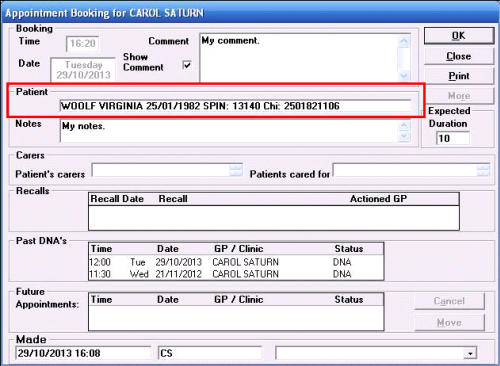Click inside the Comment text area
The width and height of the screenshot is (500, 366).
(x=299, y=58)
